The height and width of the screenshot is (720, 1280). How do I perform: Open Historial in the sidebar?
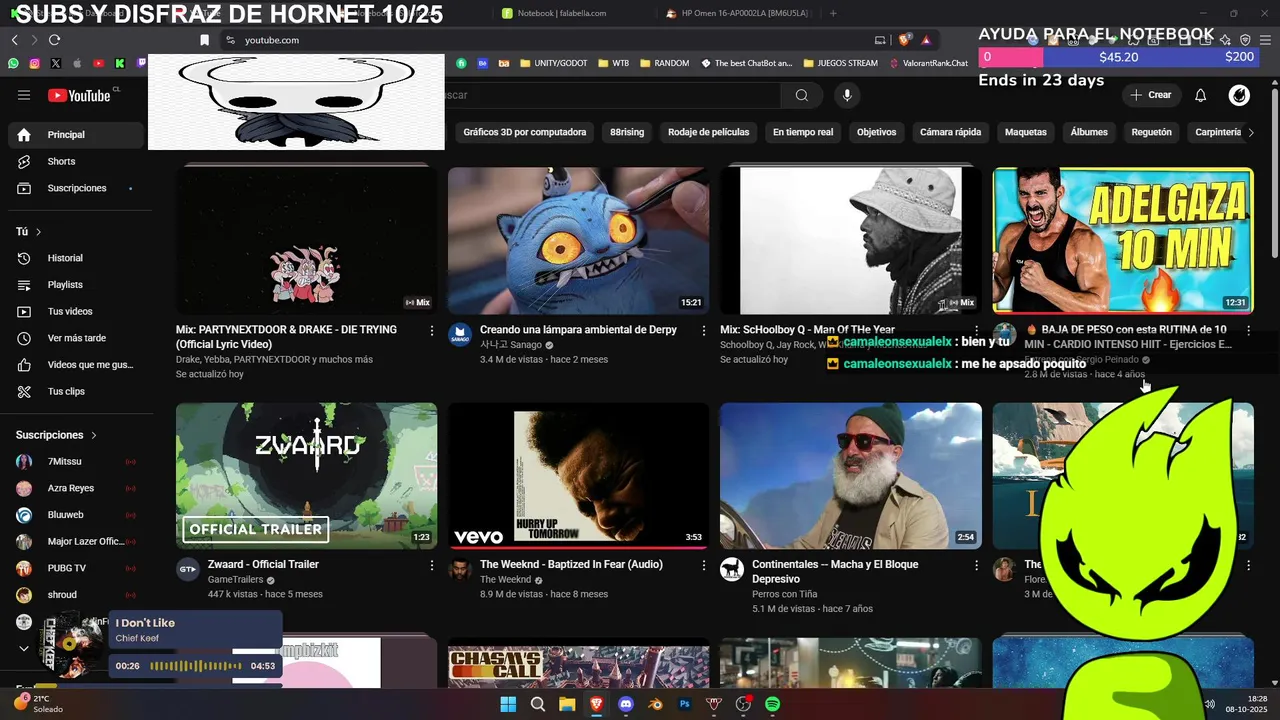tap(77, 258)
